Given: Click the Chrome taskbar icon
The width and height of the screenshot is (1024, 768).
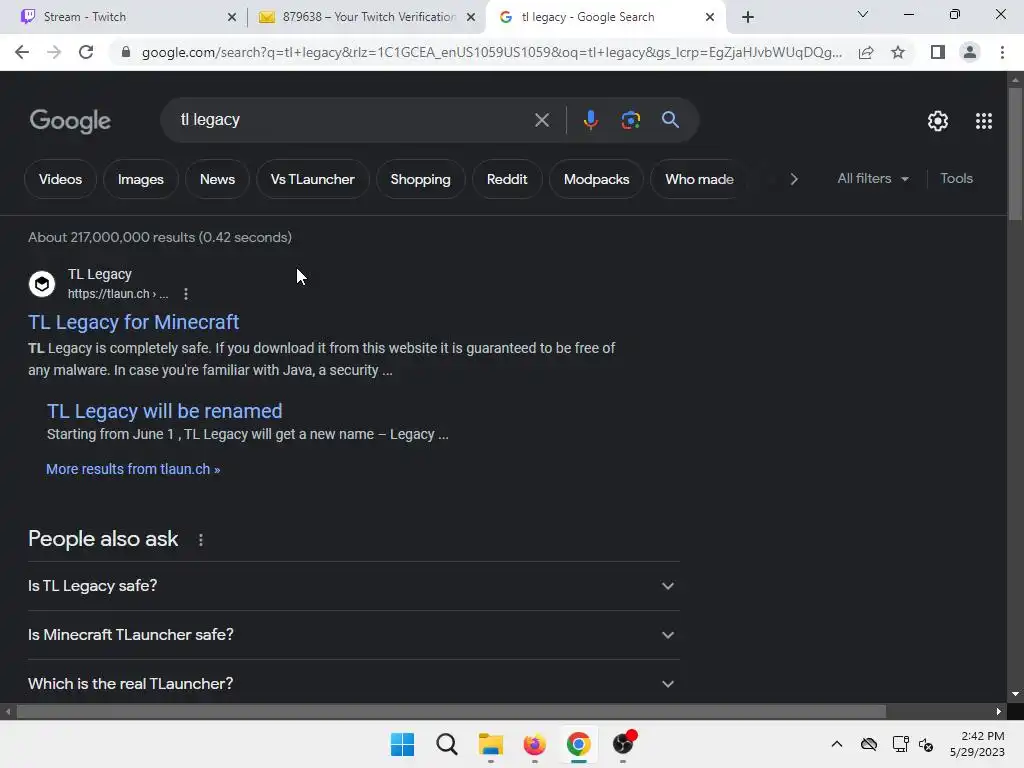Looking at the screenshot, I should [x=579, y=744].
